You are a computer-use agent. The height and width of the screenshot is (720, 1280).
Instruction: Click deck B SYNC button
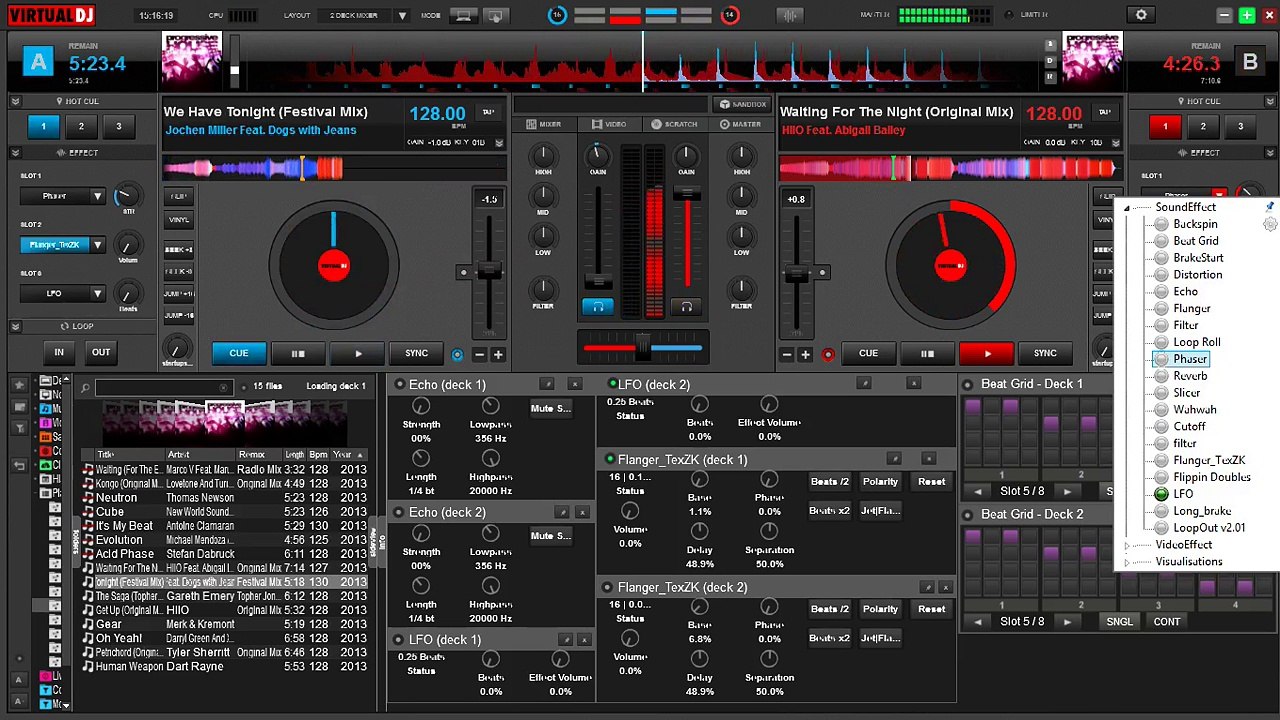pyautogui.click(x=1045, y=353)
